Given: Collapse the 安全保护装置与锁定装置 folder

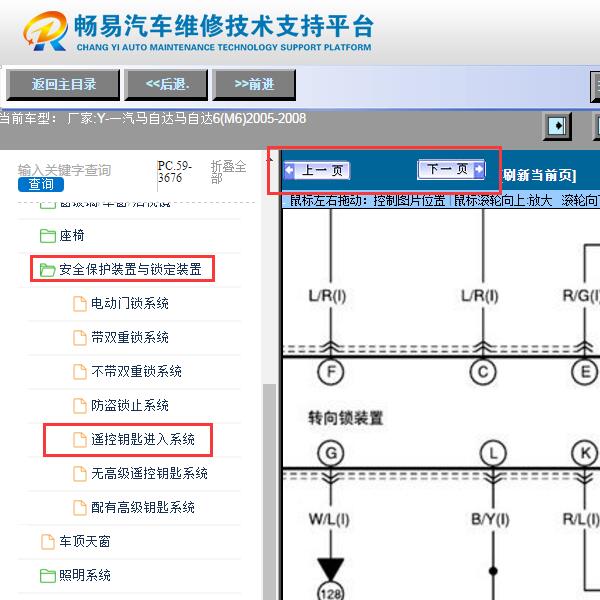Looking at the screenshot, I should [130, 269].
